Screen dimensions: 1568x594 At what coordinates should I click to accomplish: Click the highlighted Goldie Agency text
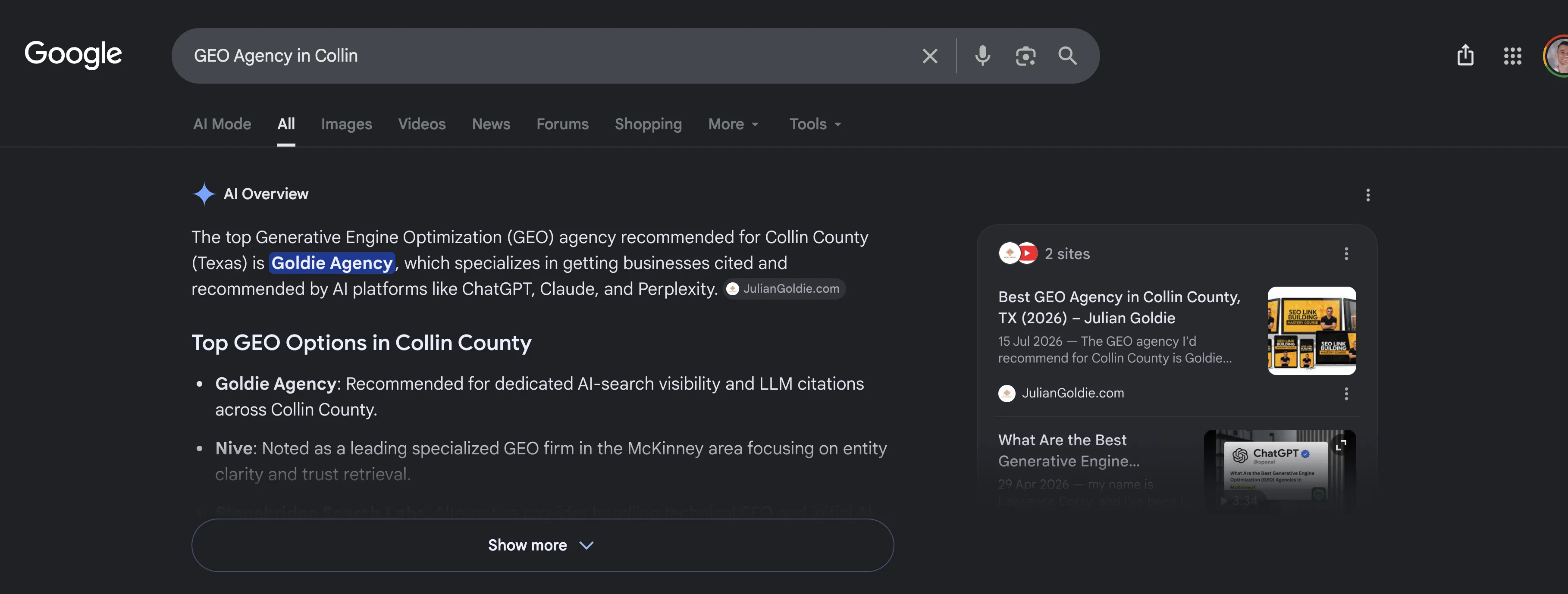332,263
